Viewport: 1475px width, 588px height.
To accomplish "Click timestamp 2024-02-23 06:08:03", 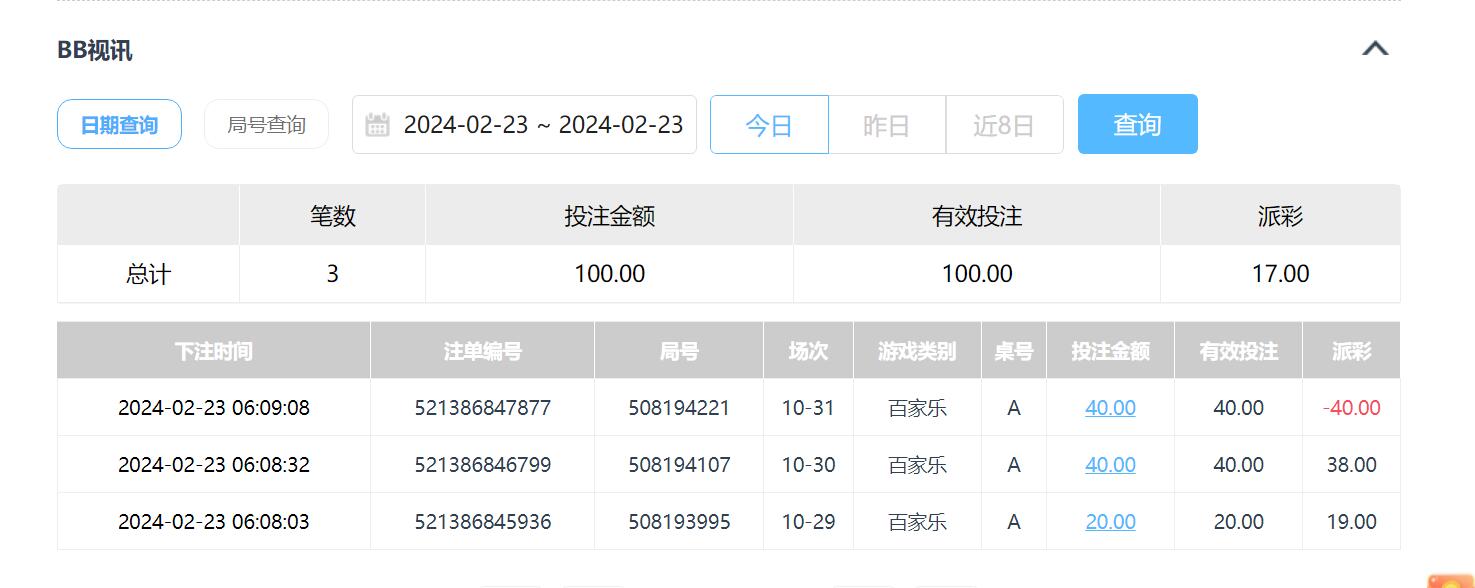I will 214,522.
